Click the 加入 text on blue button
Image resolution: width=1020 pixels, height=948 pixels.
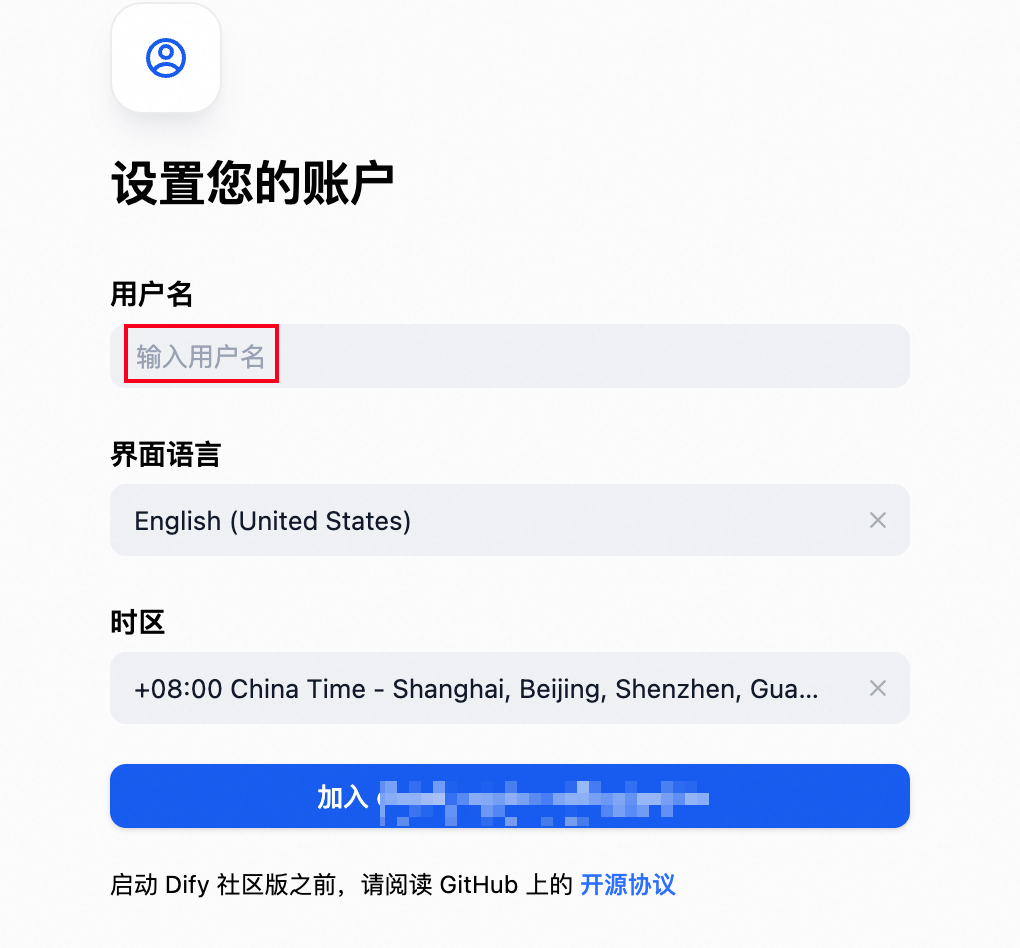click(x=343, y=797)
